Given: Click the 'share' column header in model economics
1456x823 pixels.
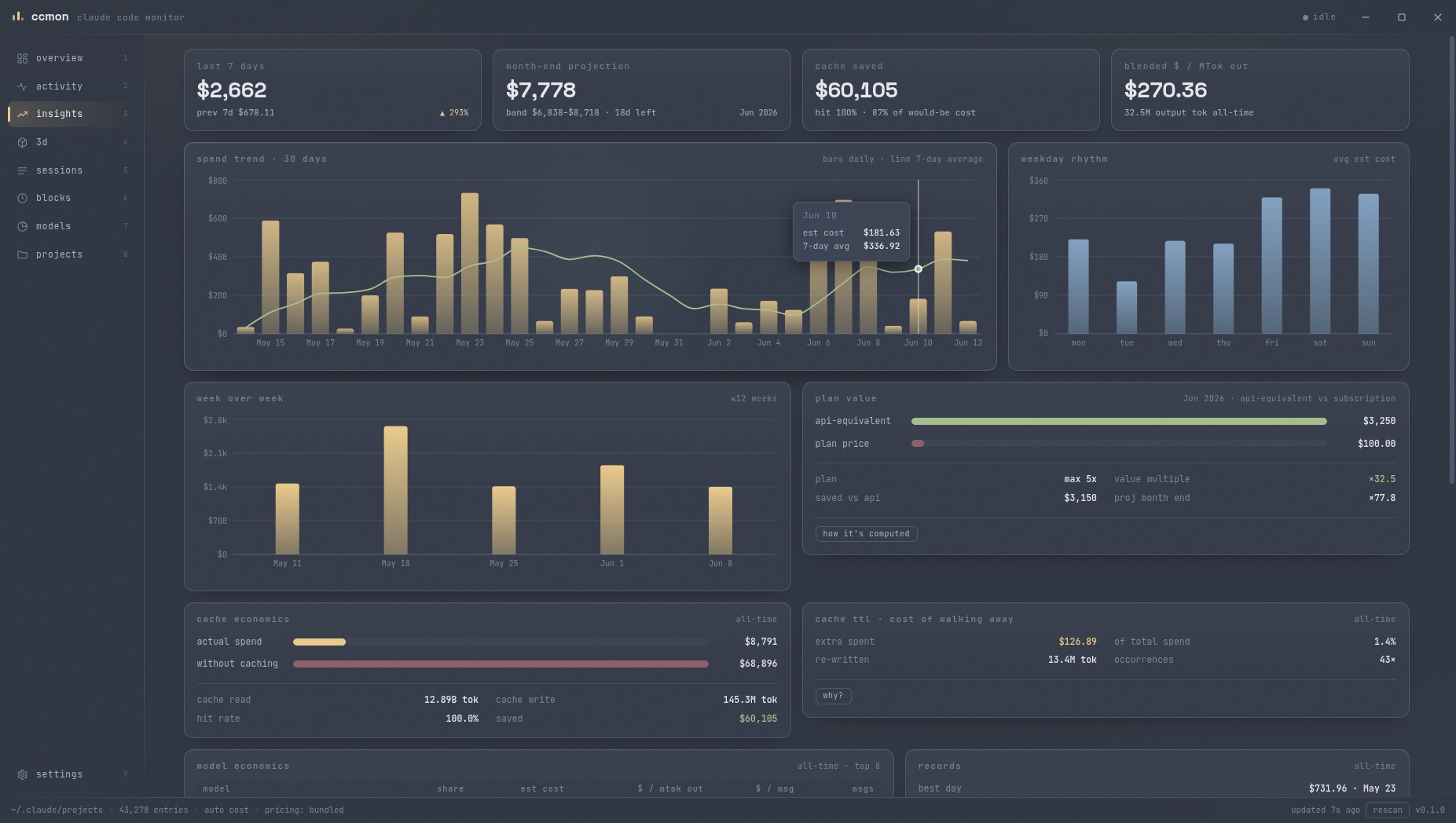Looking at the screenshot, I should 450,788.
